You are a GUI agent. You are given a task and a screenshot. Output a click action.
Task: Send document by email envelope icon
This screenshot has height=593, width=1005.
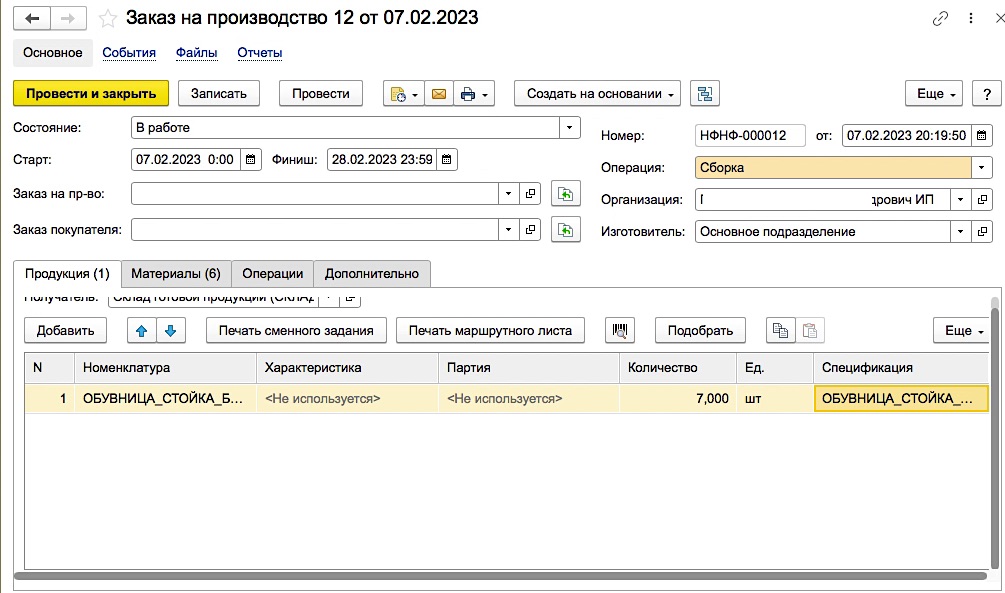point(439,94)
